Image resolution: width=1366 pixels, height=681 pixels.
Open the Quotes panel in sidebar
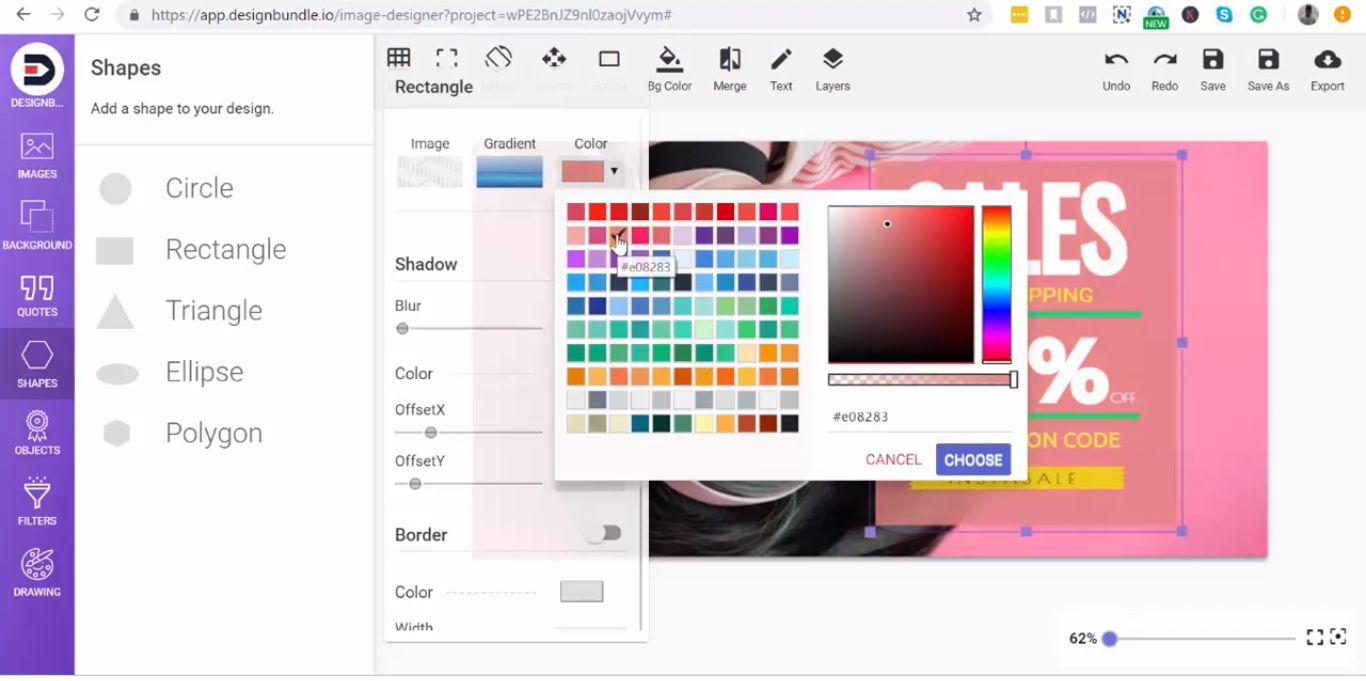(x=37, y=295)
